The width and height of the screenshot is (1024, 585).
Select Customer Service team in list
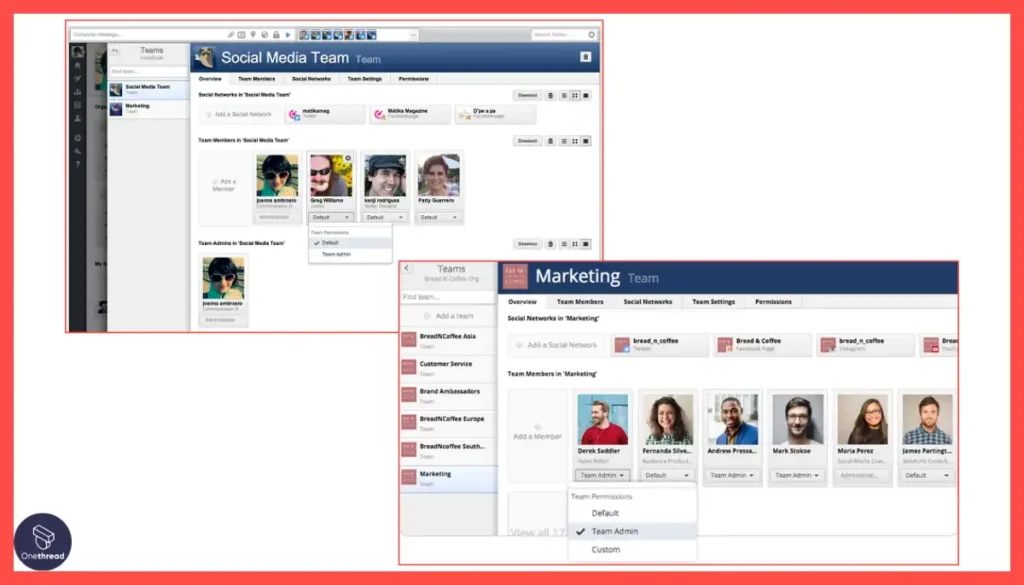click(449, 368)
